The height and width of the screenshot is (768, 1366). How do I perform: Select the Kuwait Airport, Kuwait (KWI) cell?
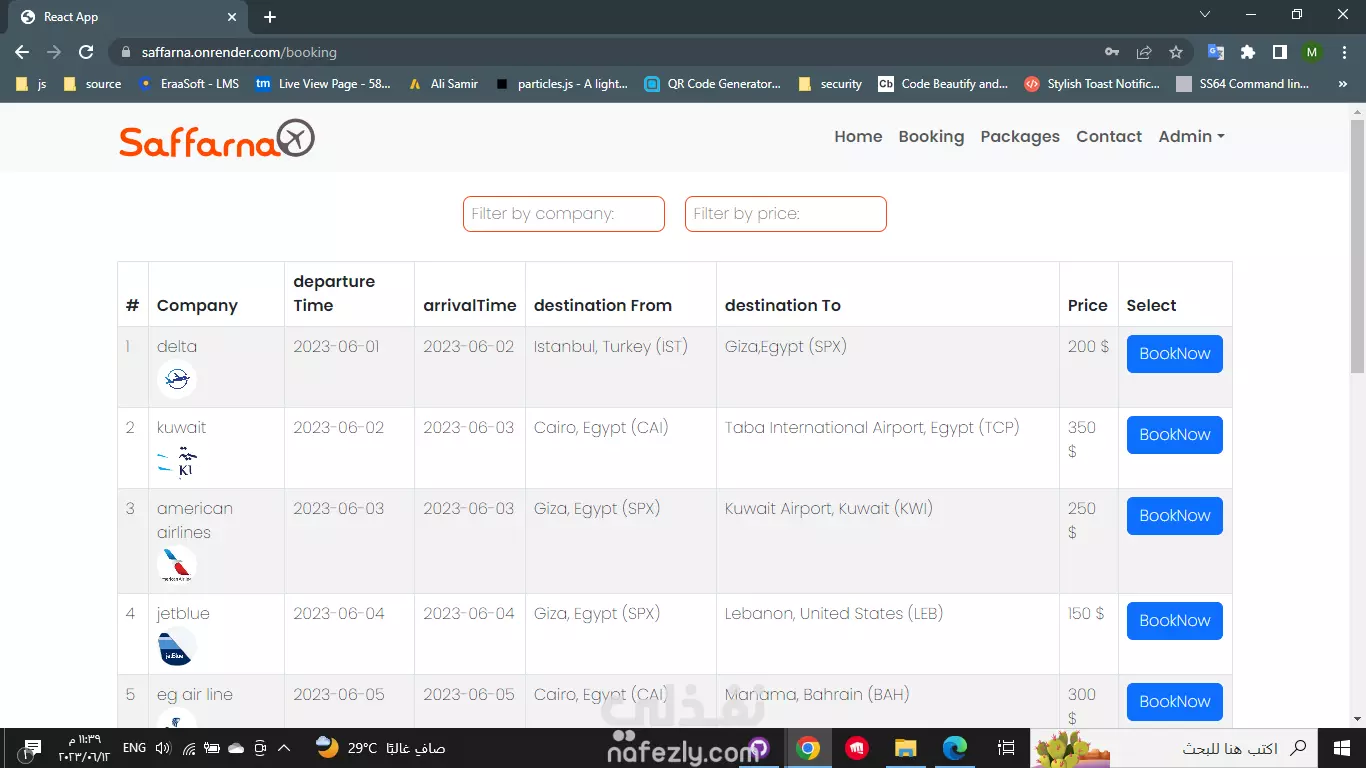(888, 541)
